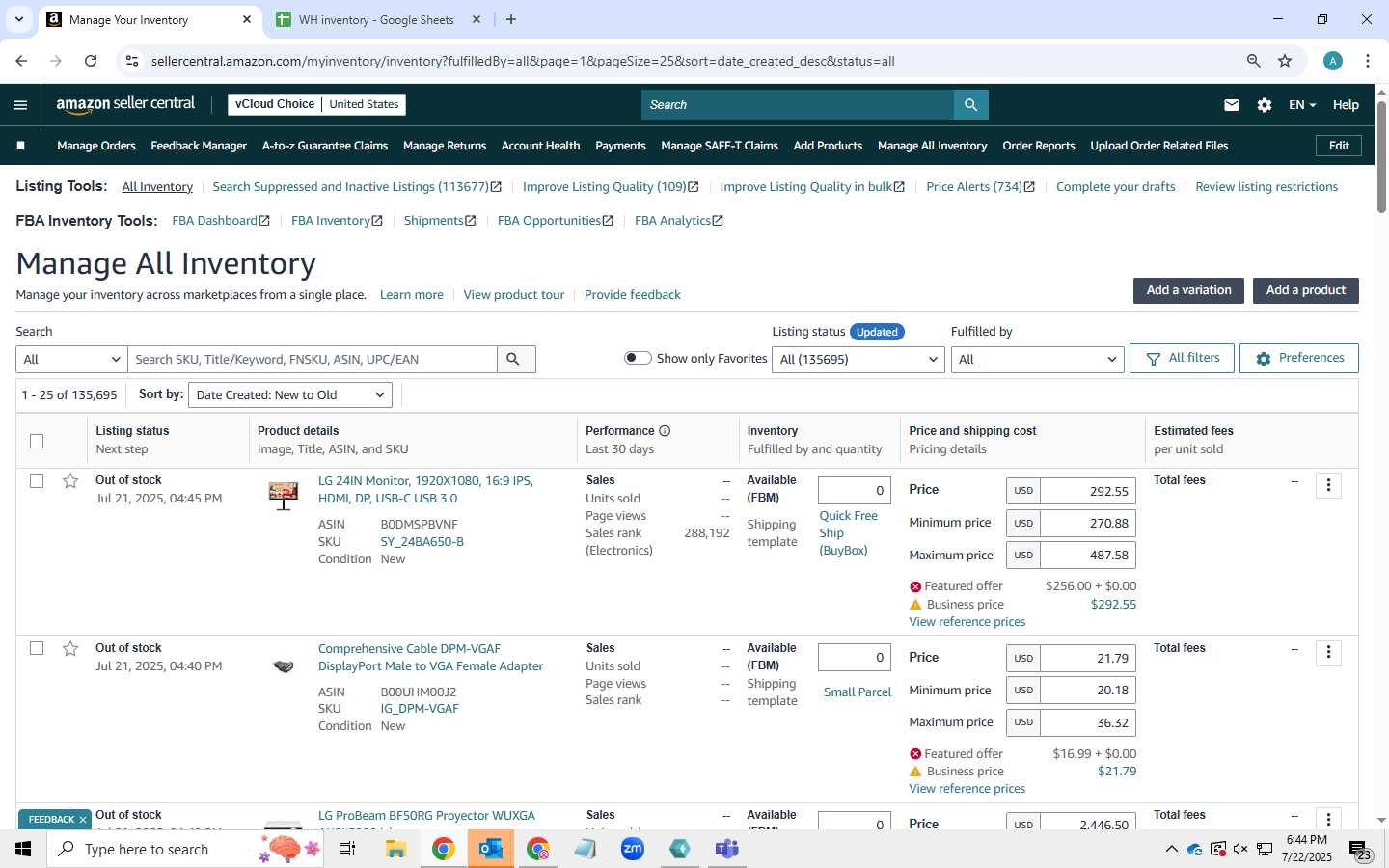Open Microsoft Teams from the taskbar

click(726, 849)
